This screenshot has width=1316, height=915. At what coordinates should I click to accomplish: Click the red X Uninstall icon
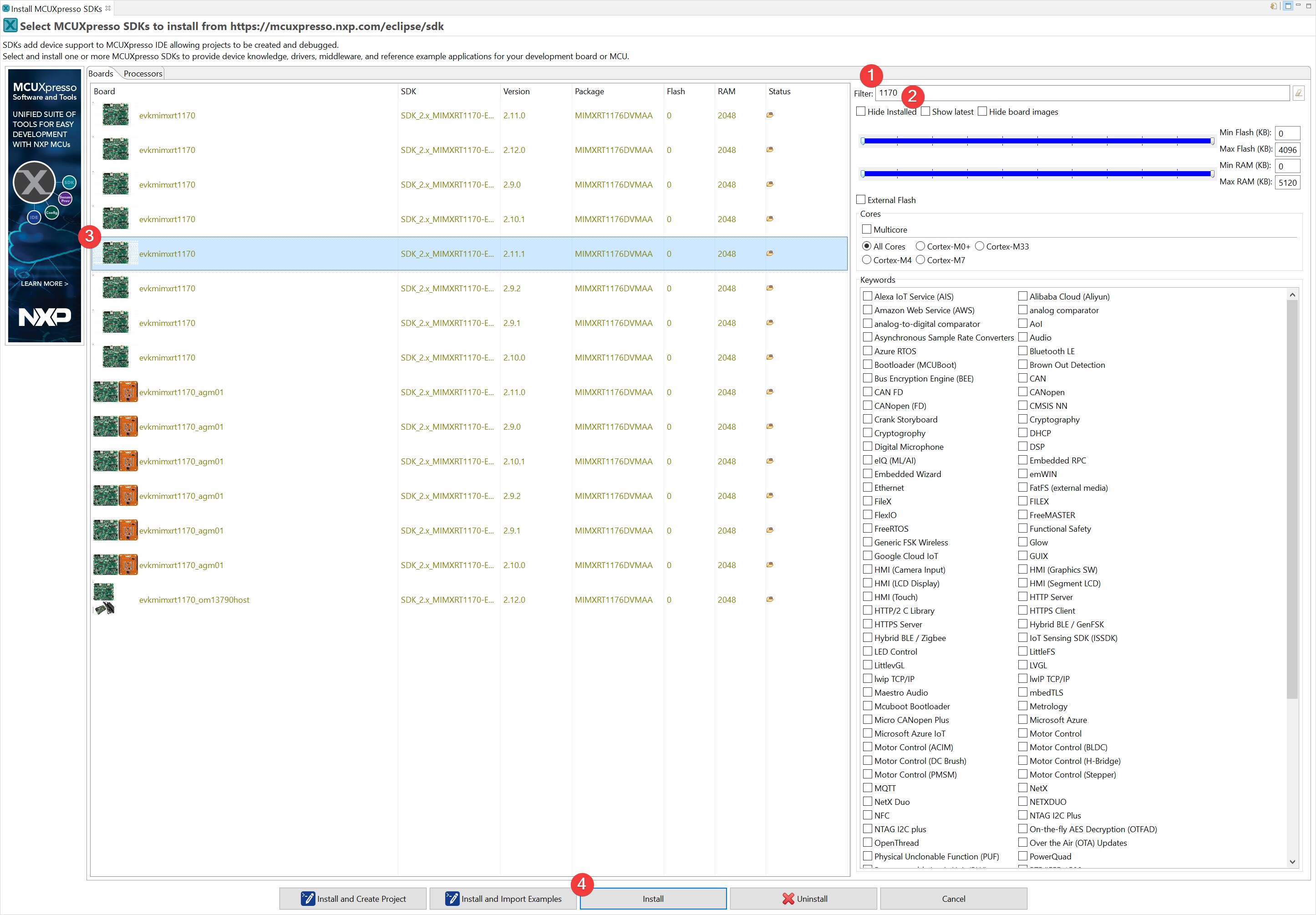point(788,898)
